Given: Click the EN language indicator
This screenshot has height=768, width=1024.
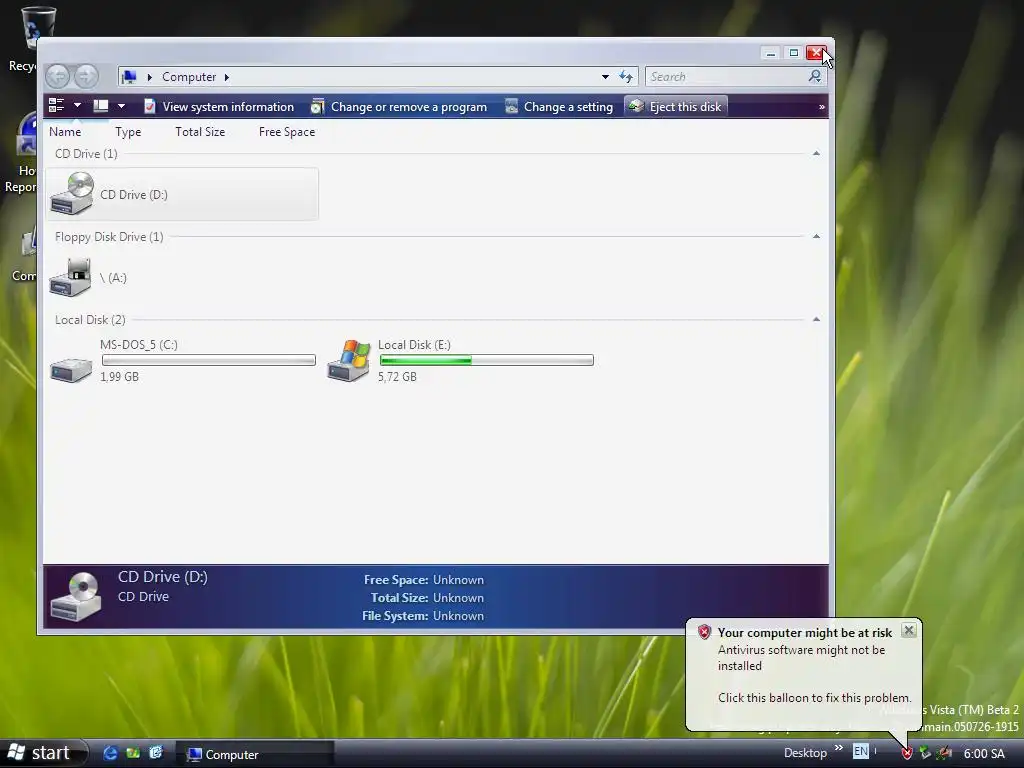Looking at the screenshot, I should (x=861, y=751).
